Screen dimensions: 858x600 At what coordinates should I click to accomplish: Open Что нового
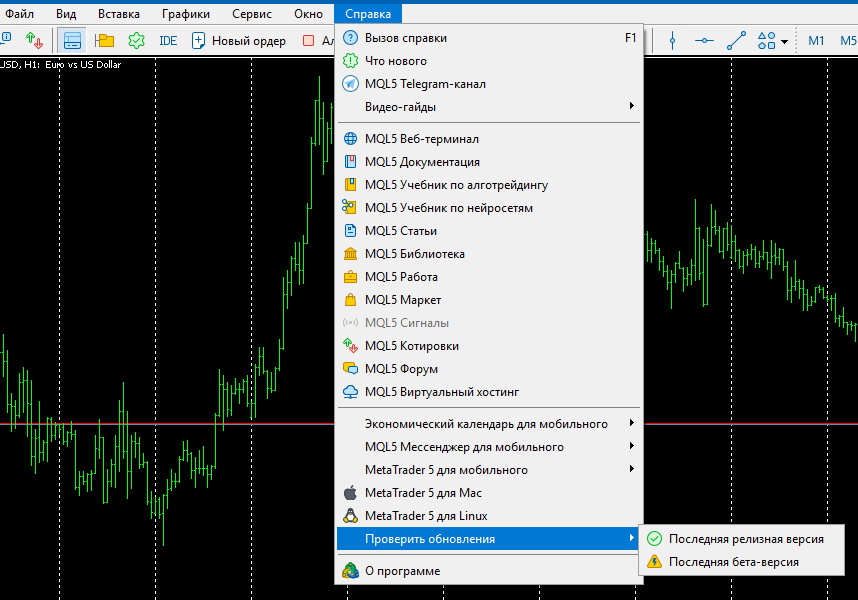(x=488, y=61)
